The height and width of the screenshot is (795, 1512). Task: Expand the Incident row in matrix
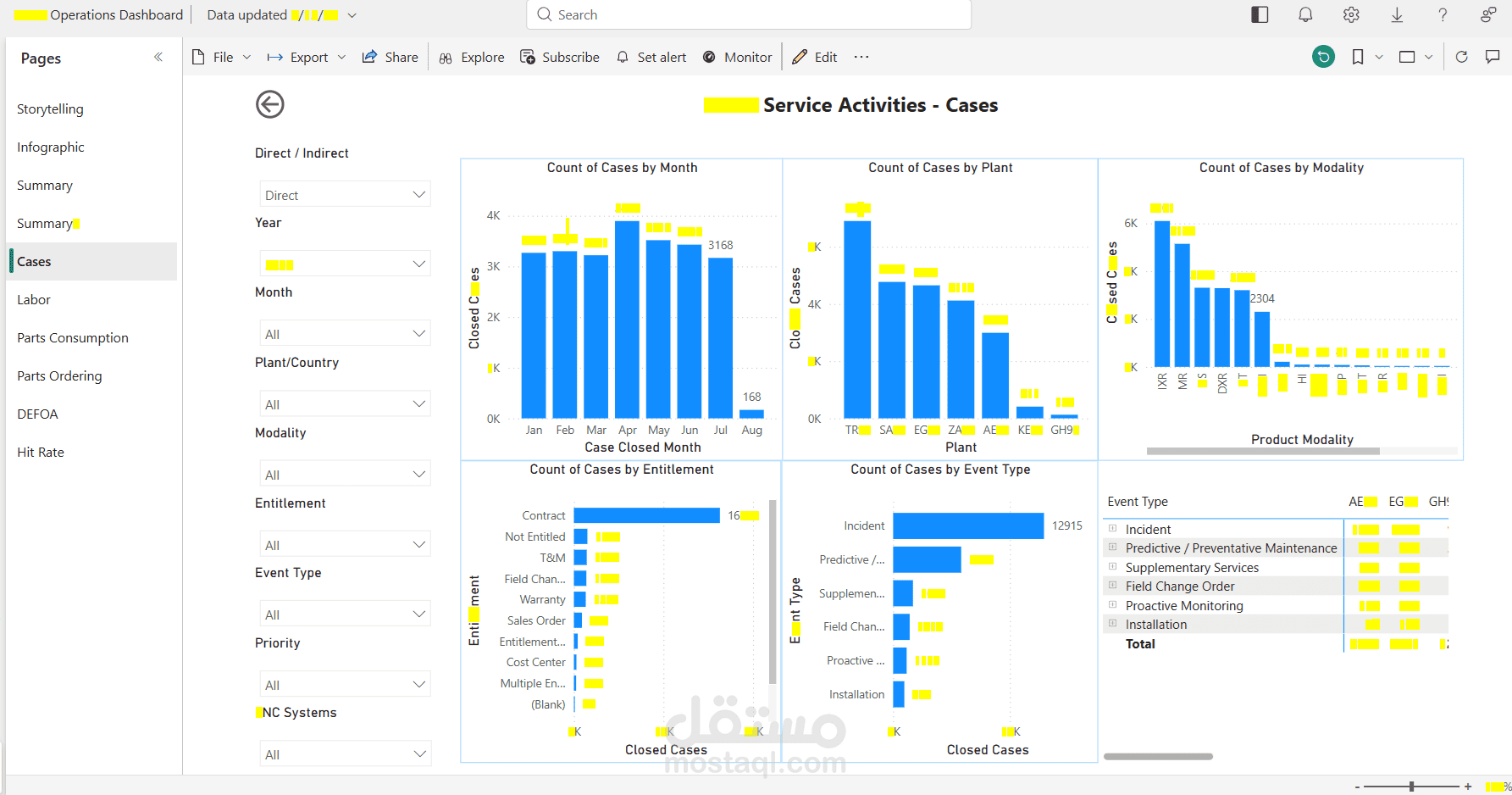(1113, 529)
